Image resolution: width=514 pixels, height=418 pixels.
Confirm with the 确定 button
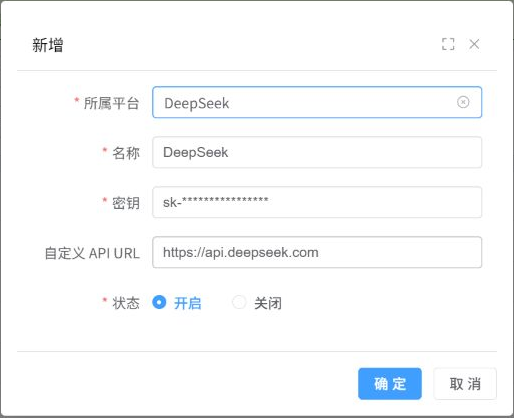pos(390,384)
